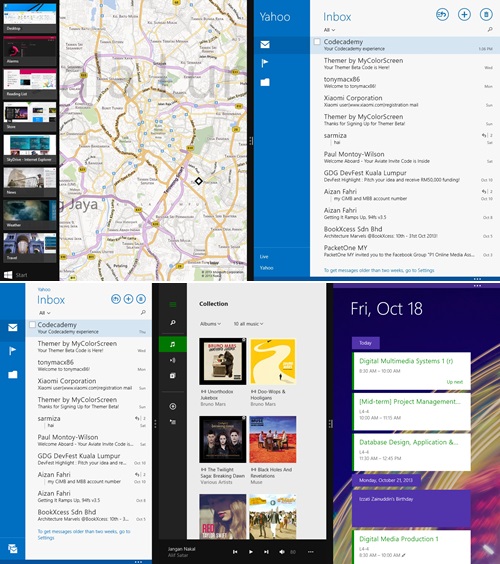The width and height of the screenshot is (500, 564).
Task: Open Database Design, Application calendar event
Action: (412, 452)
